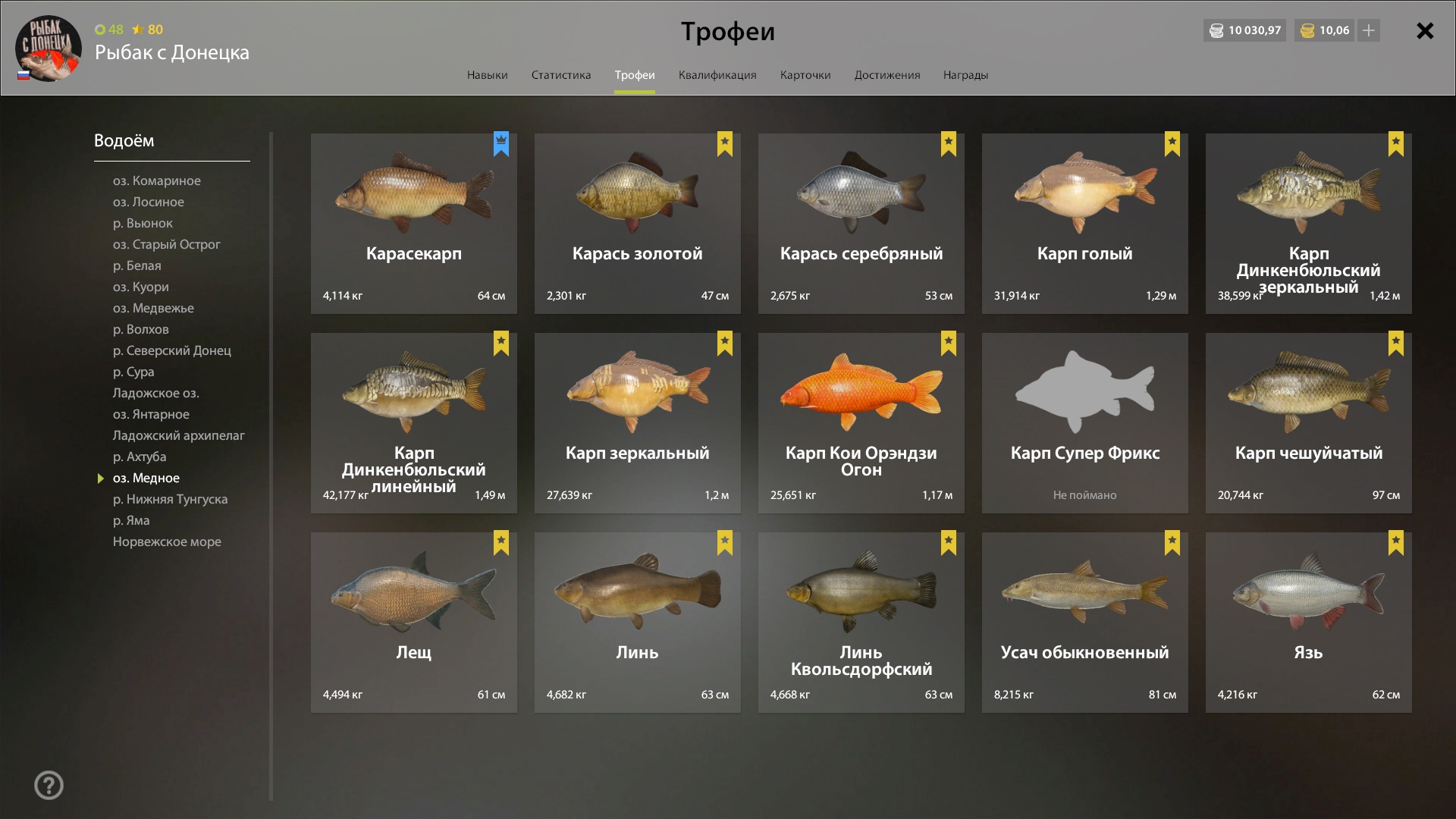The height and width of the screenshot is (819, 1456).
Task: Open the Статистика tab
Action: point(561,75)
